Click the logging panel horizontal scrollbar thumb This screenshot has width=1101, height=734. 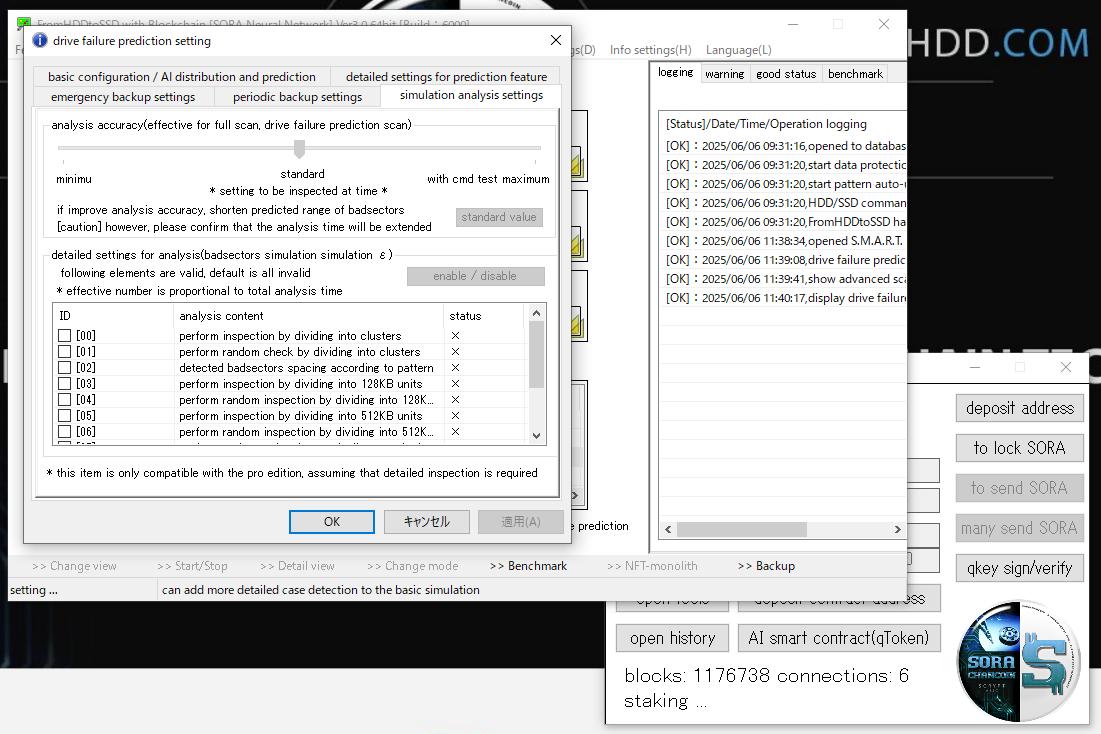pos(741,530)
